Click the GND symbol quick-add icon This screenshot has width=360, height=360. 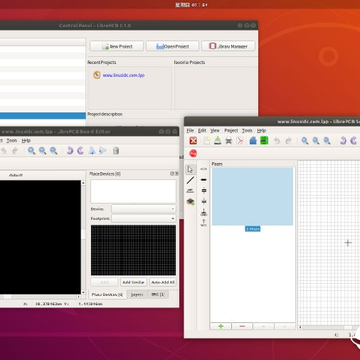click(x=204, y=212)
